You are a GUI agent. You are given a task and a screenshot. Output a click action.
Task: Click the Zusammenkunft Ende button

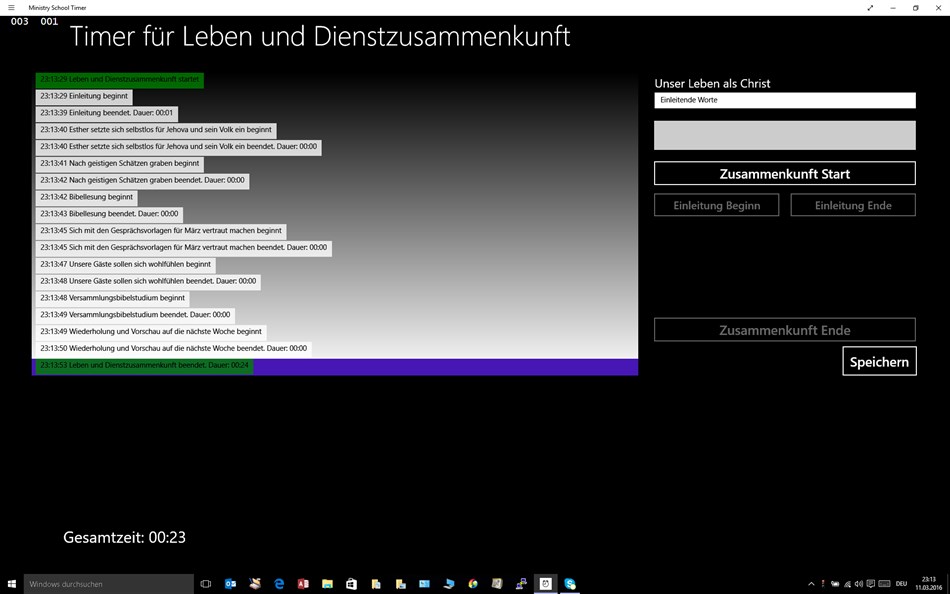click(x=785, y=330)
